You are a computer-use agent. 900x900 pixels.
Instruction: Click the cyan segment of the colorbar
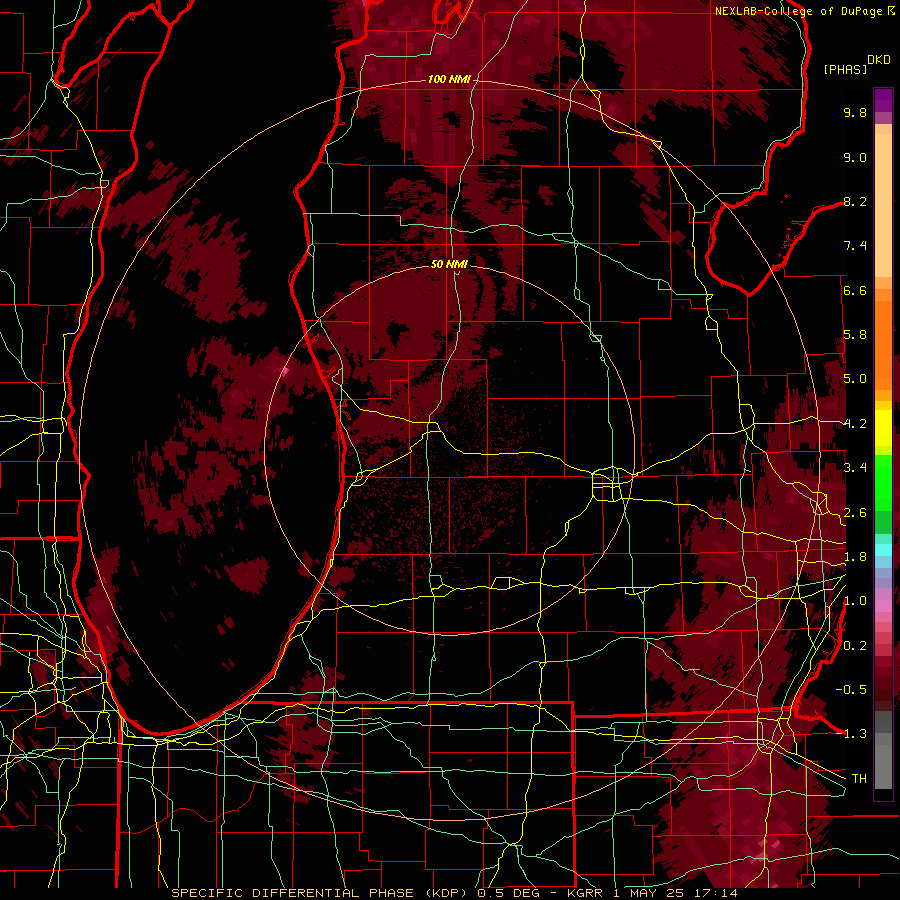click(x=883, y=550)
